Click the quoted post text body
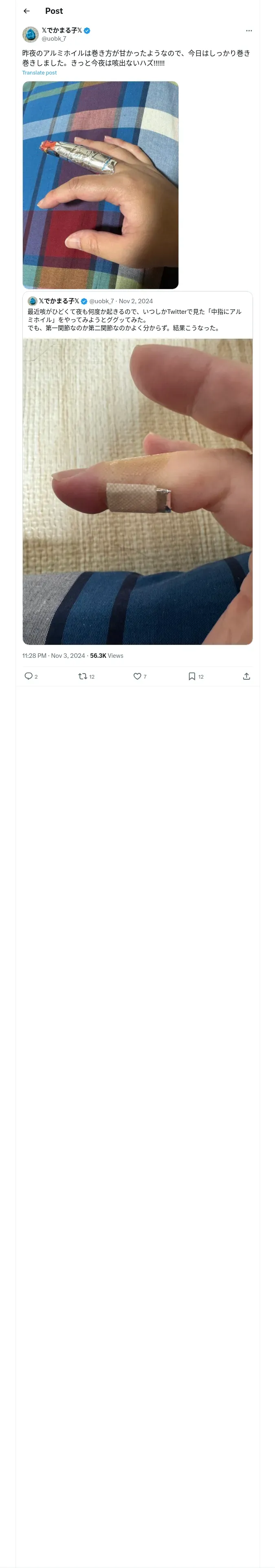The width and height of the screenshot is (275, 1568). click(x=134, y=320)
